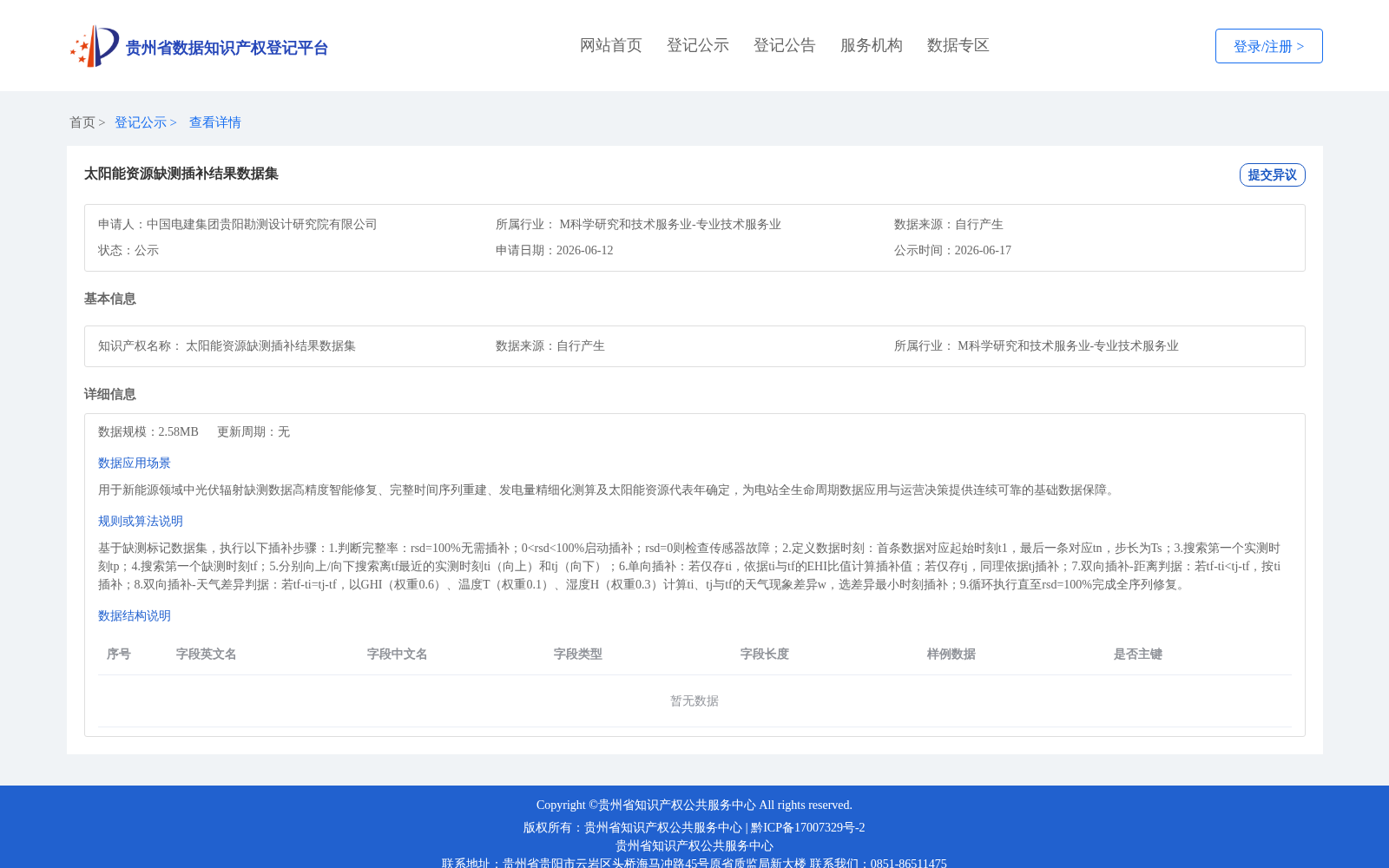Click 知识产权名称 field text
Image resolution: width=1389 pixels, height=868 pixels.
pyautogui.click(x=227, y=345)
